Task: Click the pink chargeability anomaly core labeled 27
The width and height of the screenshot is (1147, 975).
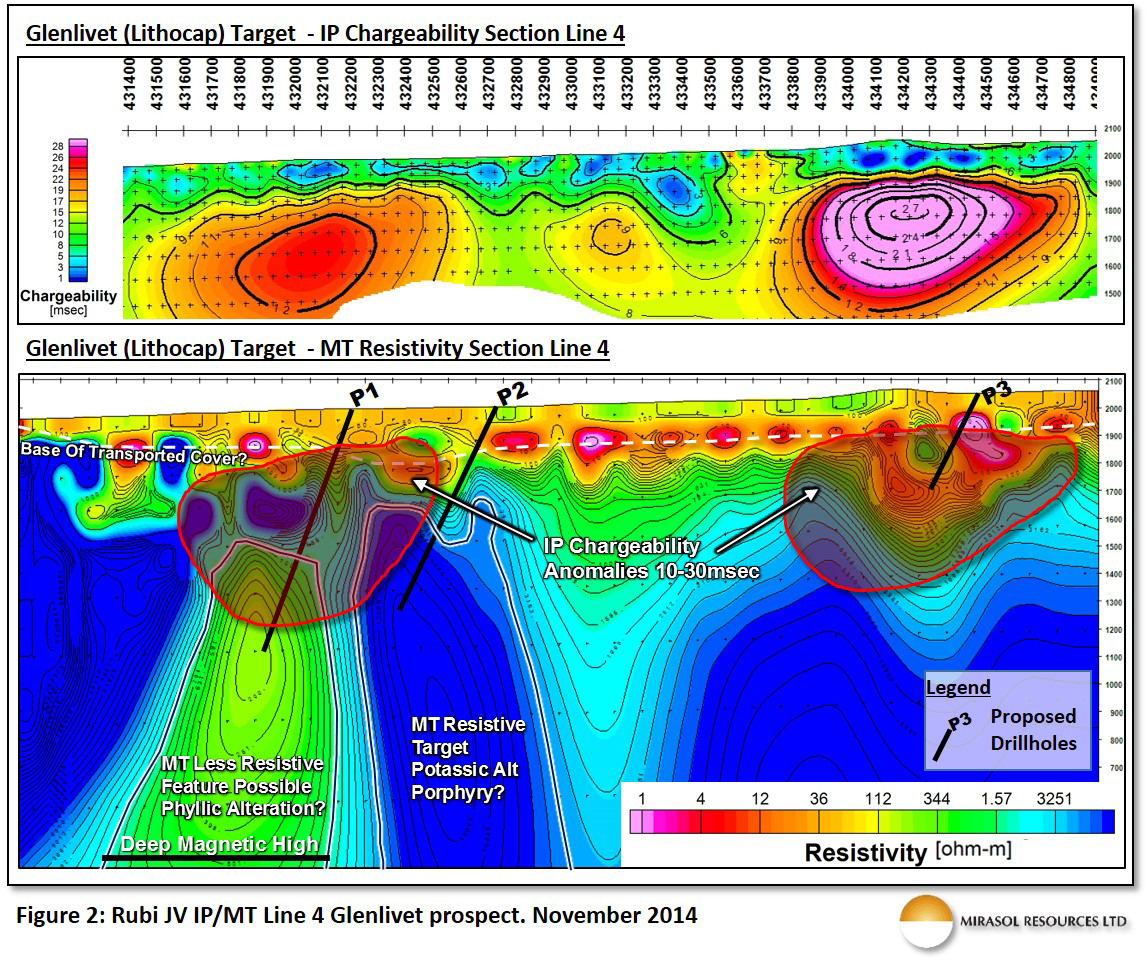Action: 909,212
